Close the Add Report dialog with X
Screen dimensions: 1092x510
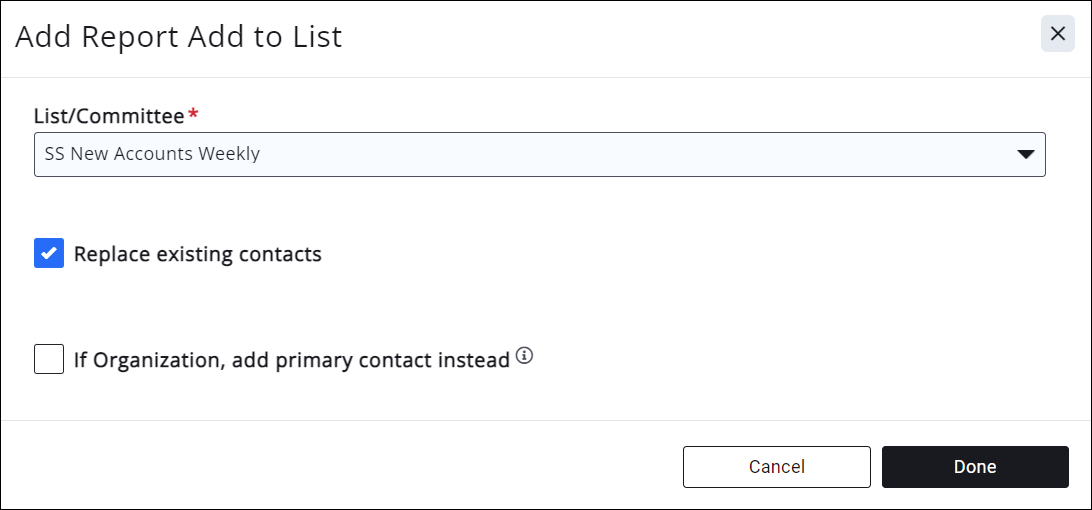pyautogui.click(x=1057, y=35)
